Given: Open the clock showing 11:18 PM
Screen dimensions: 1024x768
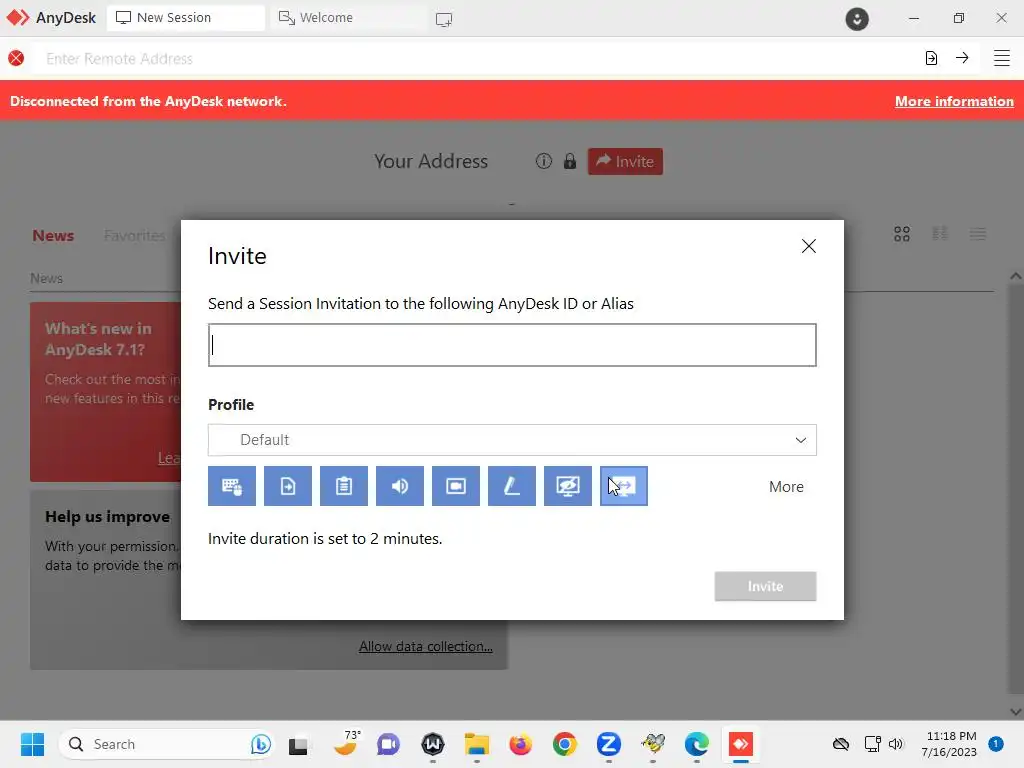Looking at the screenshot, I should [x=950, y=744].
